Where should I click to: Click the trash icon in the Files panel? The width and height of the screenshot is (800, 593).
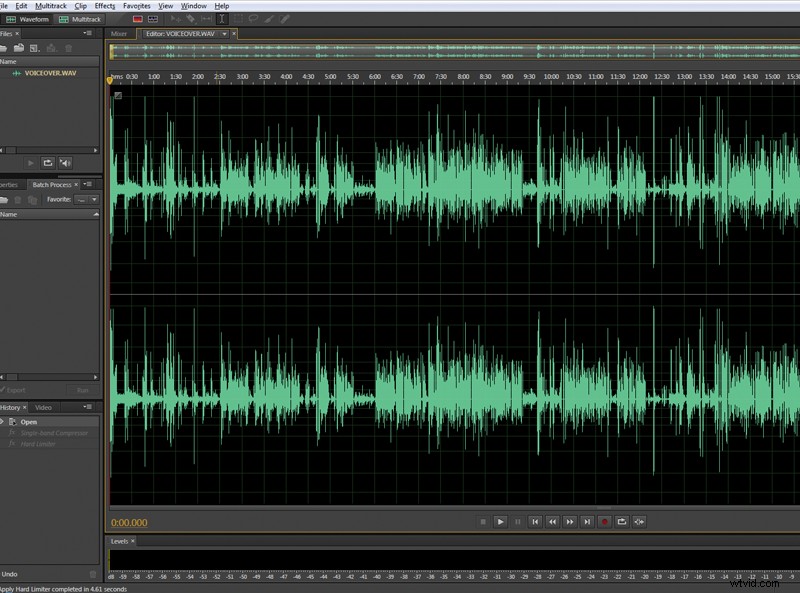tap(69, 48)
